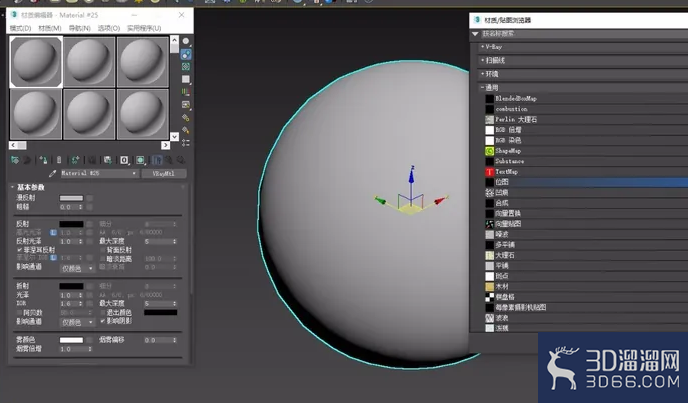Open Material (M) menu
Image resolution: width=688 pixels, height=403 pixels.
click(50, 28)
